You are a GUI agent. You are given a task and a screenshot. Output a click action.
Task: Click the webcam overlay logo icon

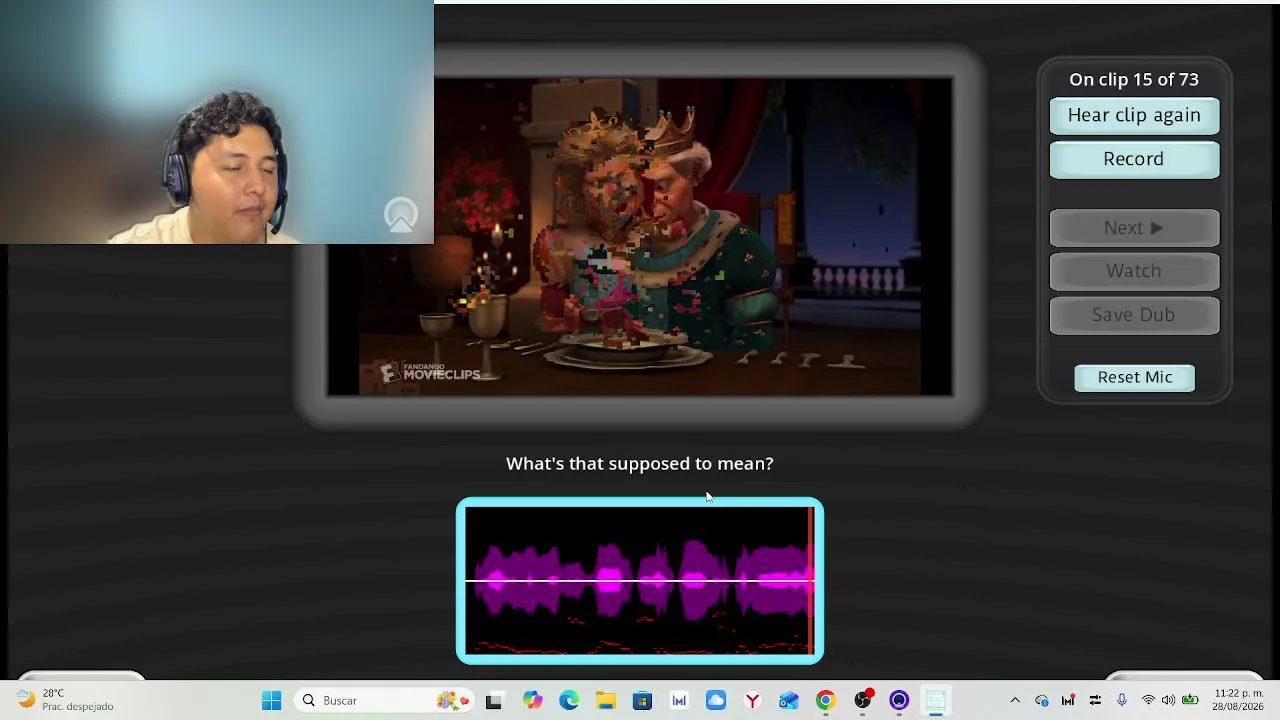401,216
